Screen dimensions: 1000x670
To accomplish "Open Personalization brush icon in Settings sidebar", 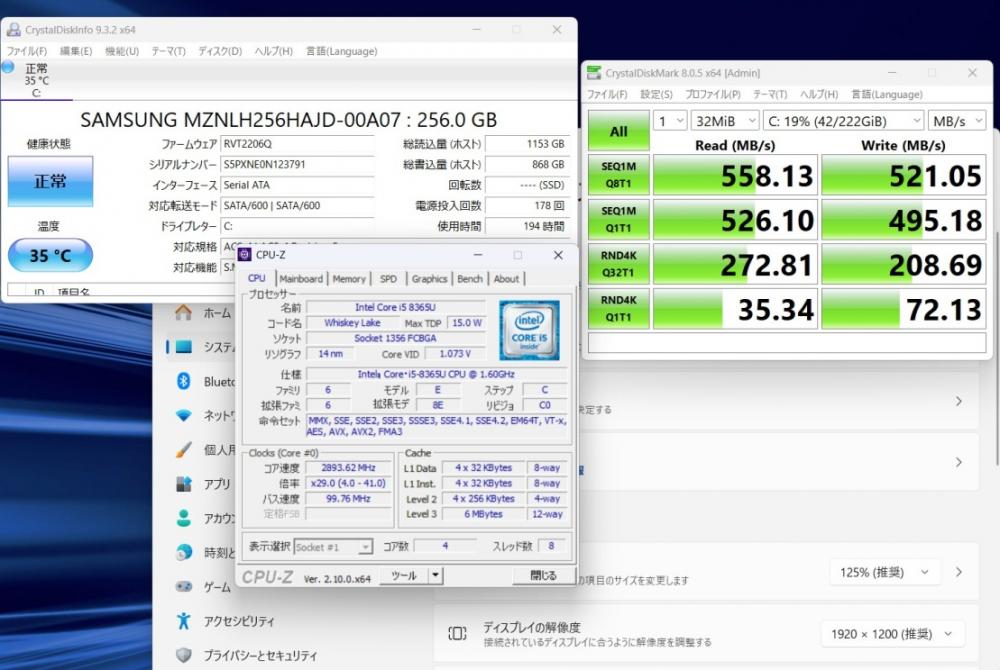I will (x=184, y=449).
